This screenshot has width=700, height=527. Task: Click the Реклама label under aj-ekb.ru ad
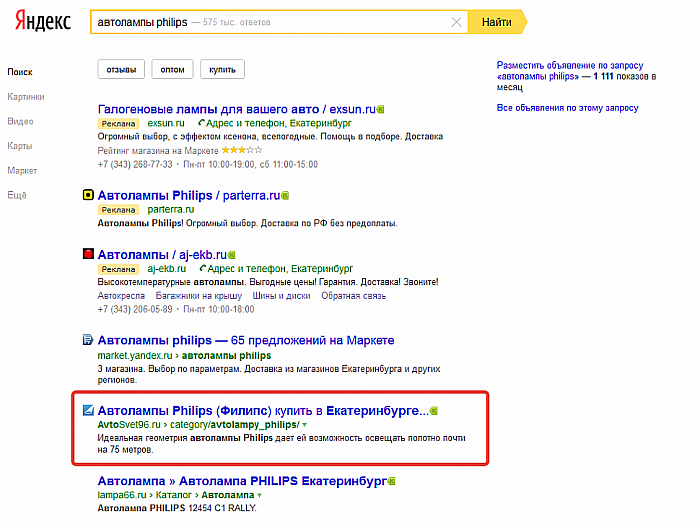coord(118,269)
